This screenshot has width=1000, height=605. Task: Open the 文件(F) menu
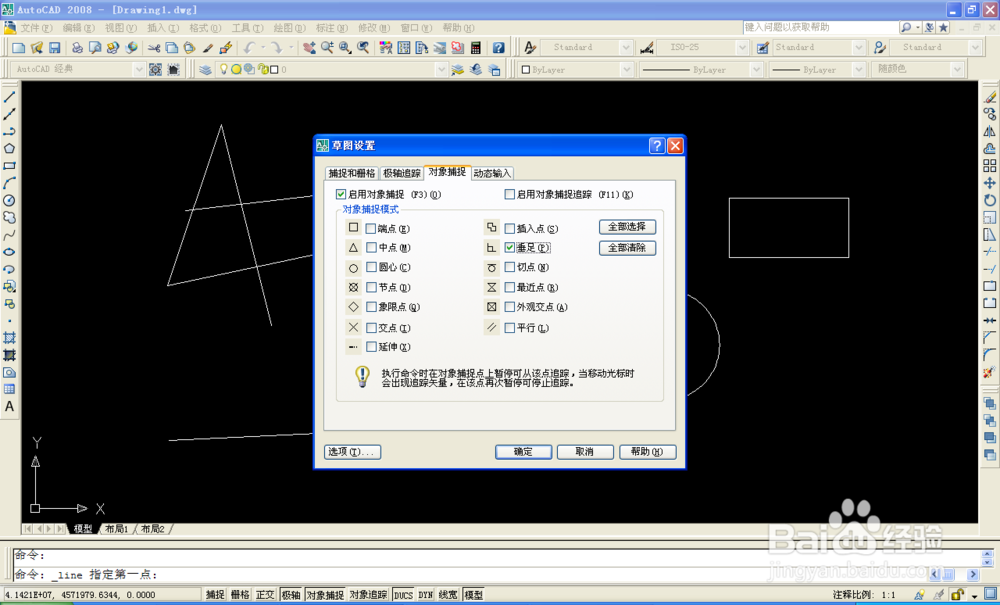coord(36,28)
